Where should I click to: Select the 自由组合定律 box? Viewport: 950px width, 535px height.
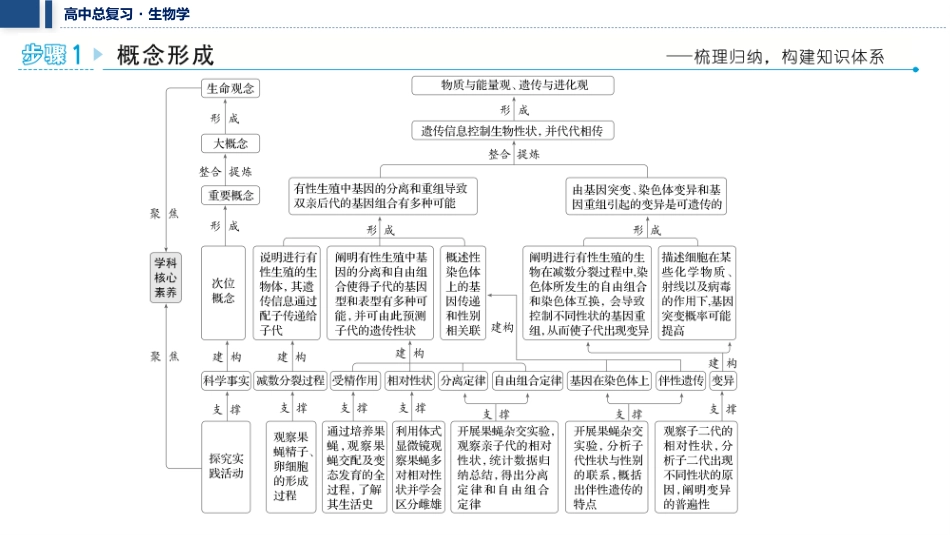528,380
